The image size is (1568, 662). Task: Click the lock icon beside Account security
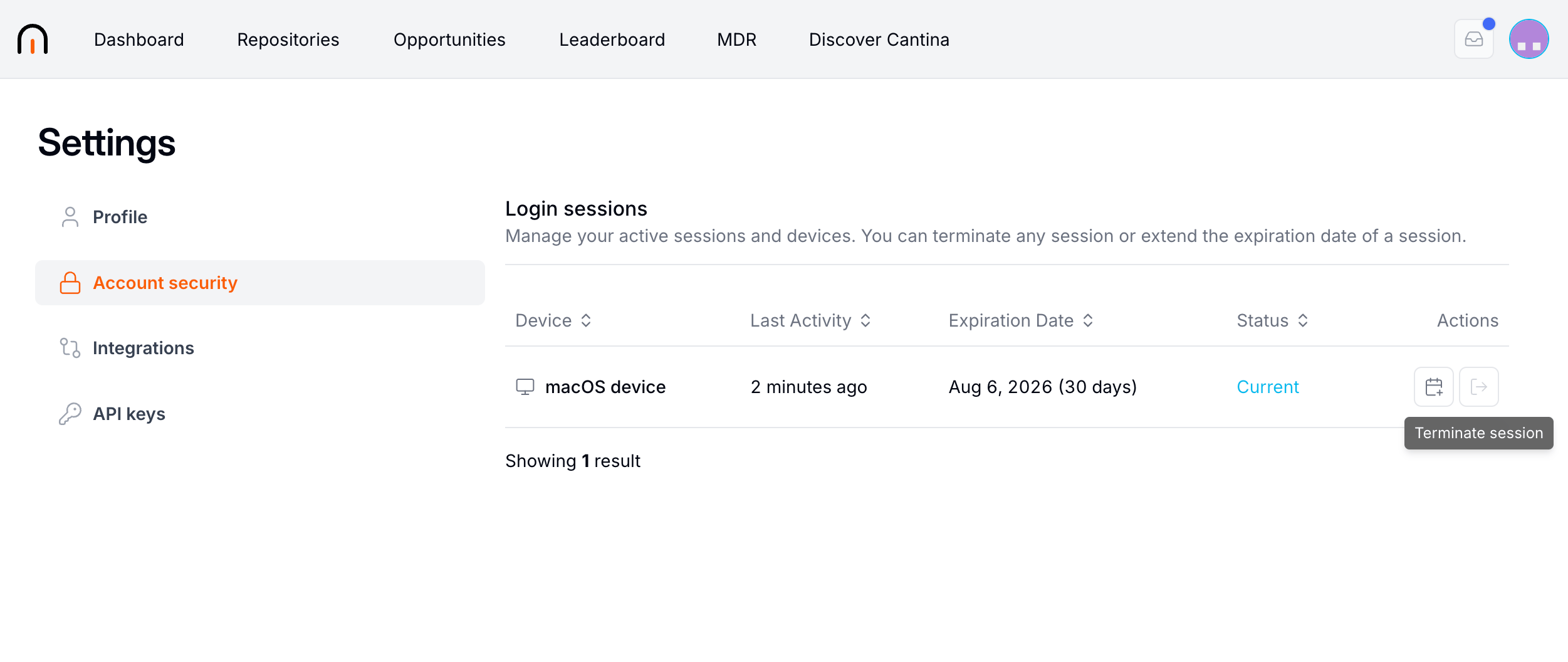70,283
